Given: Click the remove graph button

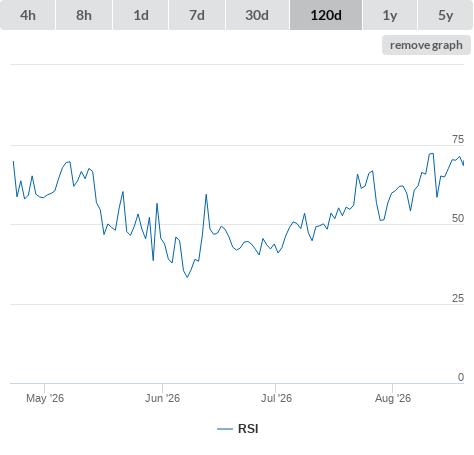Looking at the screenshot, I should coord(426,45).
